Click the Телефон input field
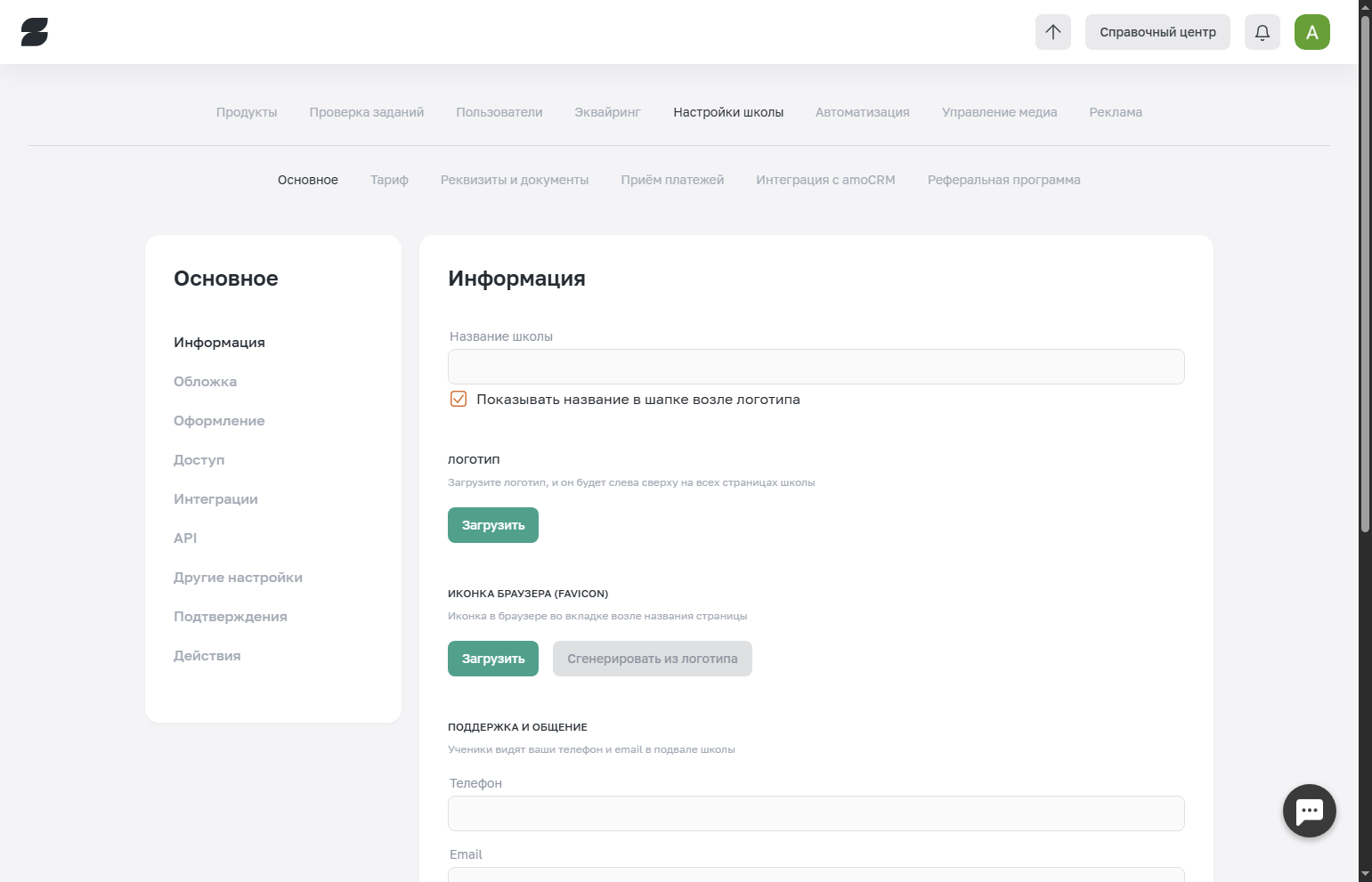 [816, 813]
